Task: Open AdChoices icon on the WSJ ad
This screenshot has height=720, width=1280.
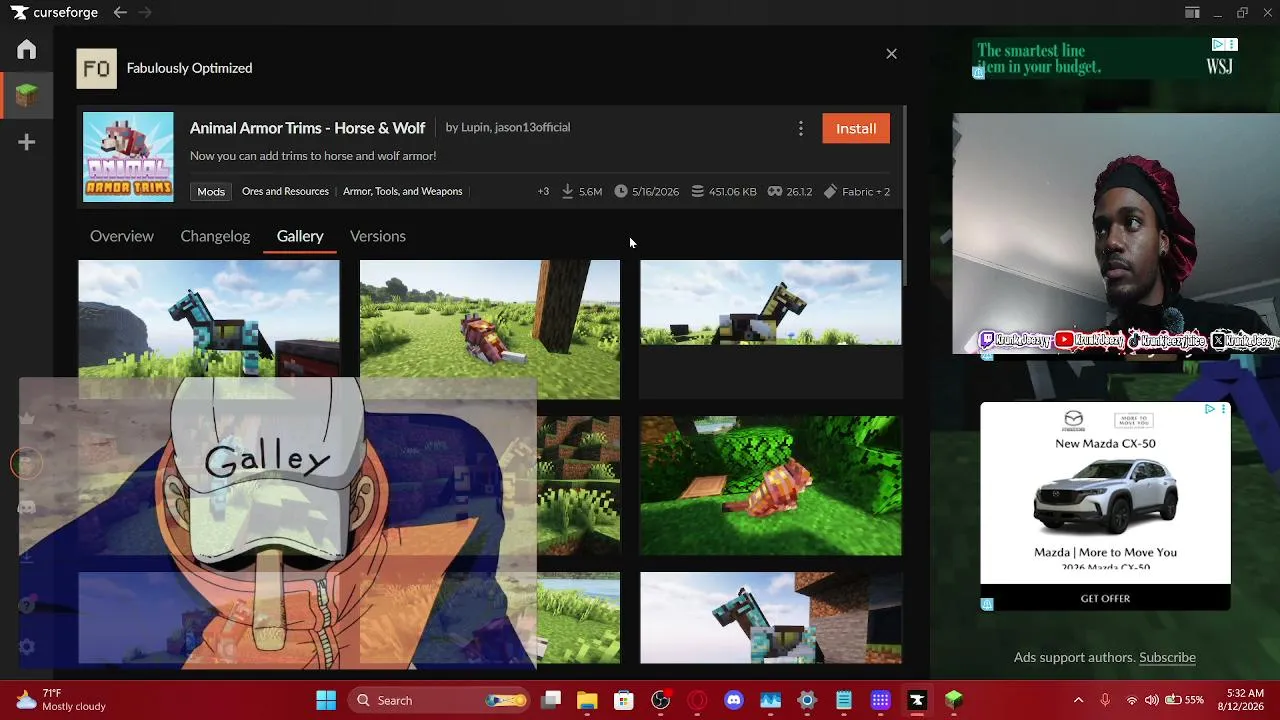Action: pos(1218,44)
